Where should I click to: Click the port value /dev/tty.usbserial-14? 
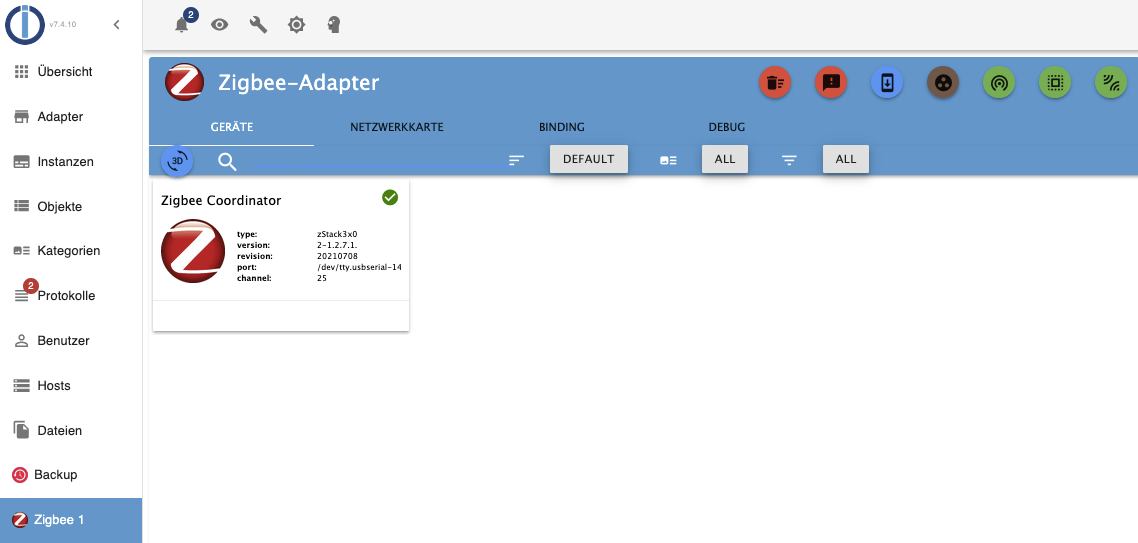pyautogui.click(x=359, y=267)
